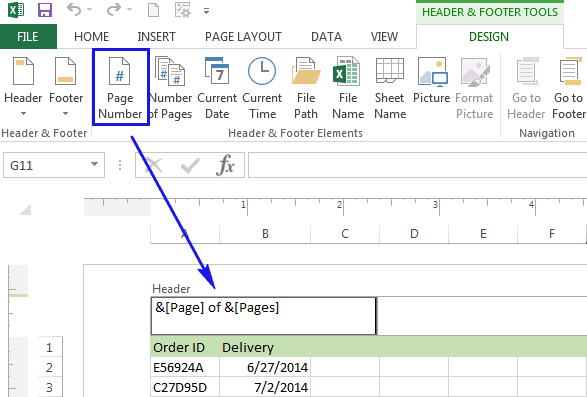This screenshot has height=397, width=587.
Task: Redo the last action
Action: [114, 10]
